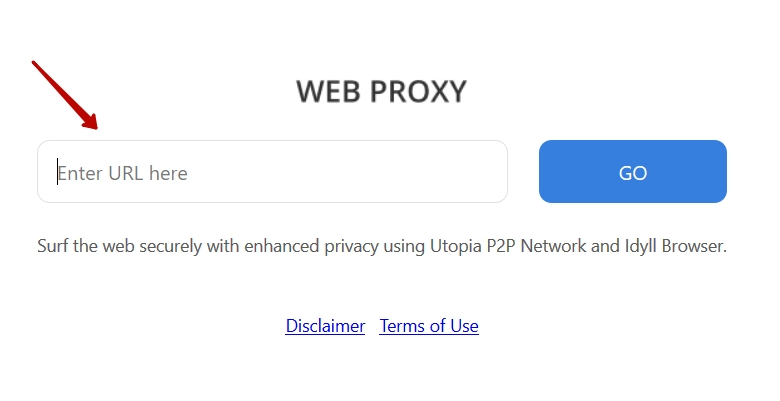
Task: Click the tip of the red arrow
Action: pyautogui.click(x=95, y=126)
